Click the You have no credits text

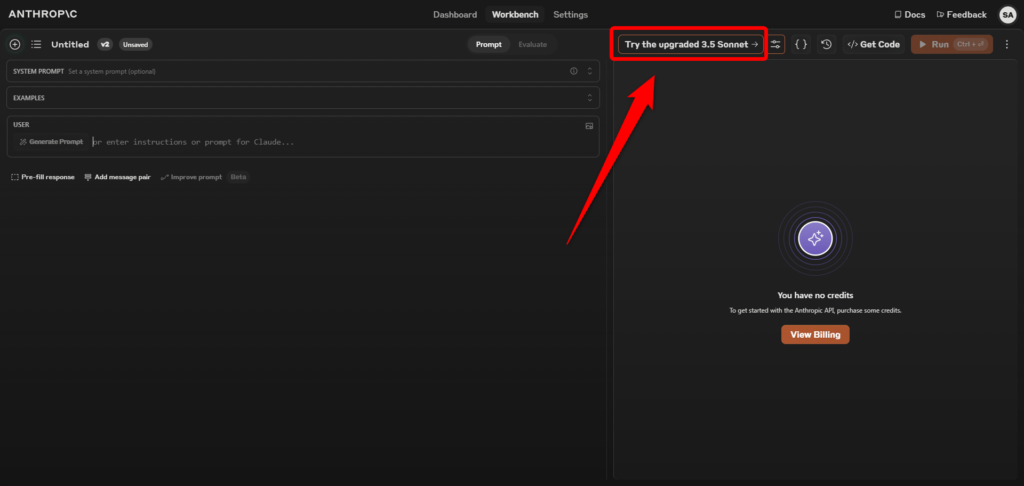815,295
